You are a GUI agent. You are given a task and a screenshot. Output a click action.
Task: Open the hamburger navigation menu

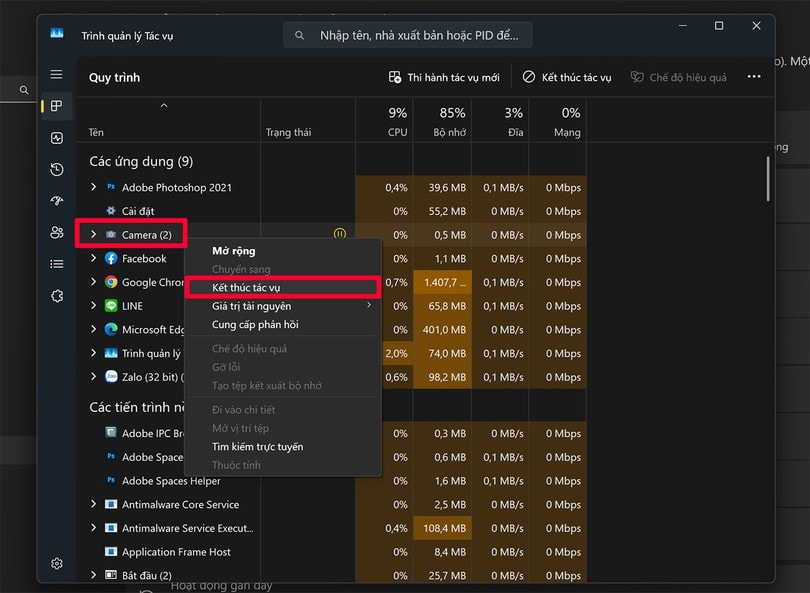pos(57,75)
